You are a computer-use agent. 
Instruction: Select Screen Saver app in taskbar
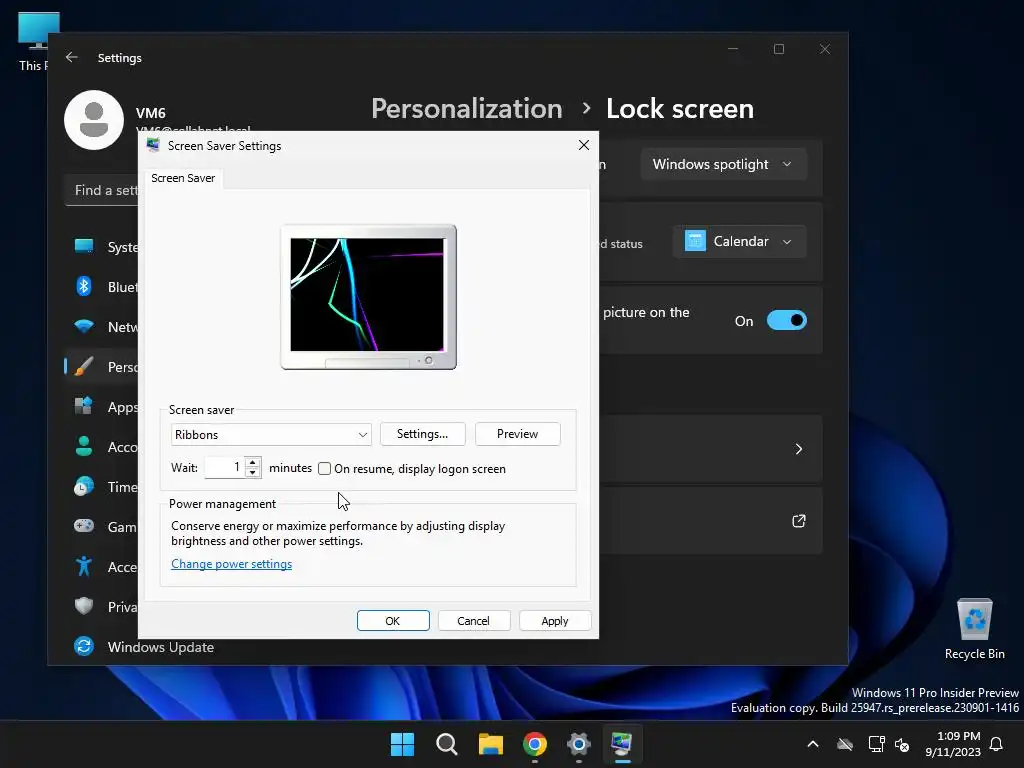click(622, 744)
